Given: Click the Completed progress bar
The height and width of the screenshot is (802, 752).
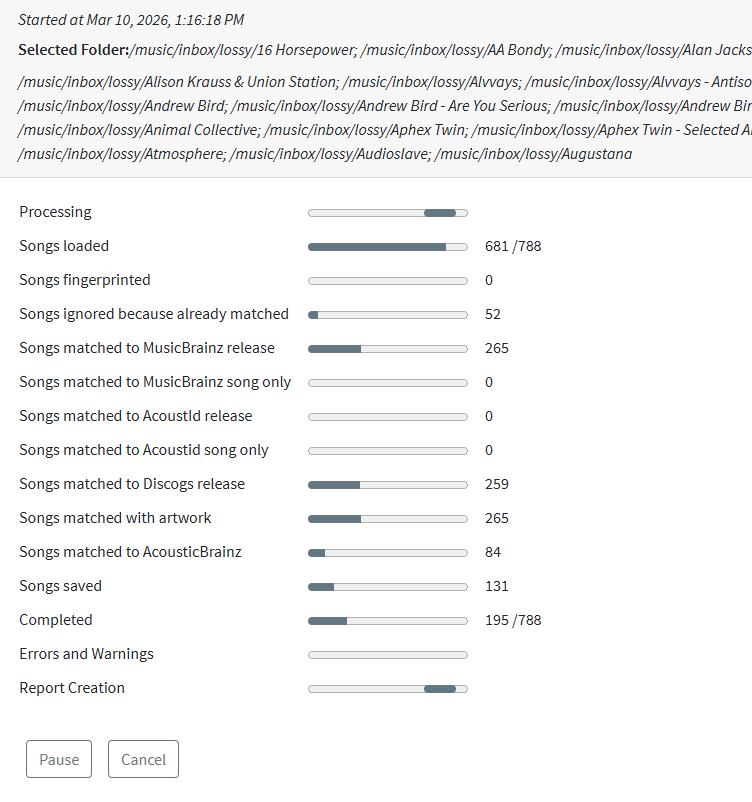Looking at the screenshot, I should (x=388, y=621).
